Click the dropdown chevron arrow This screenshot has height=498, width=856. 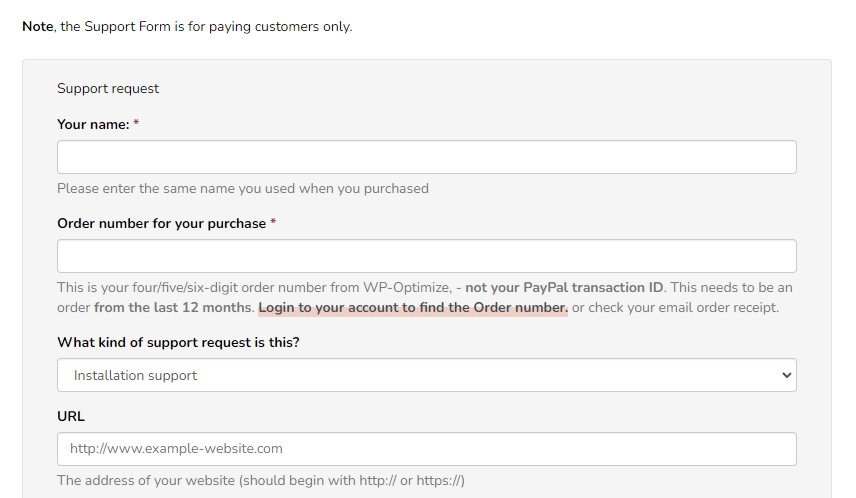786,375
